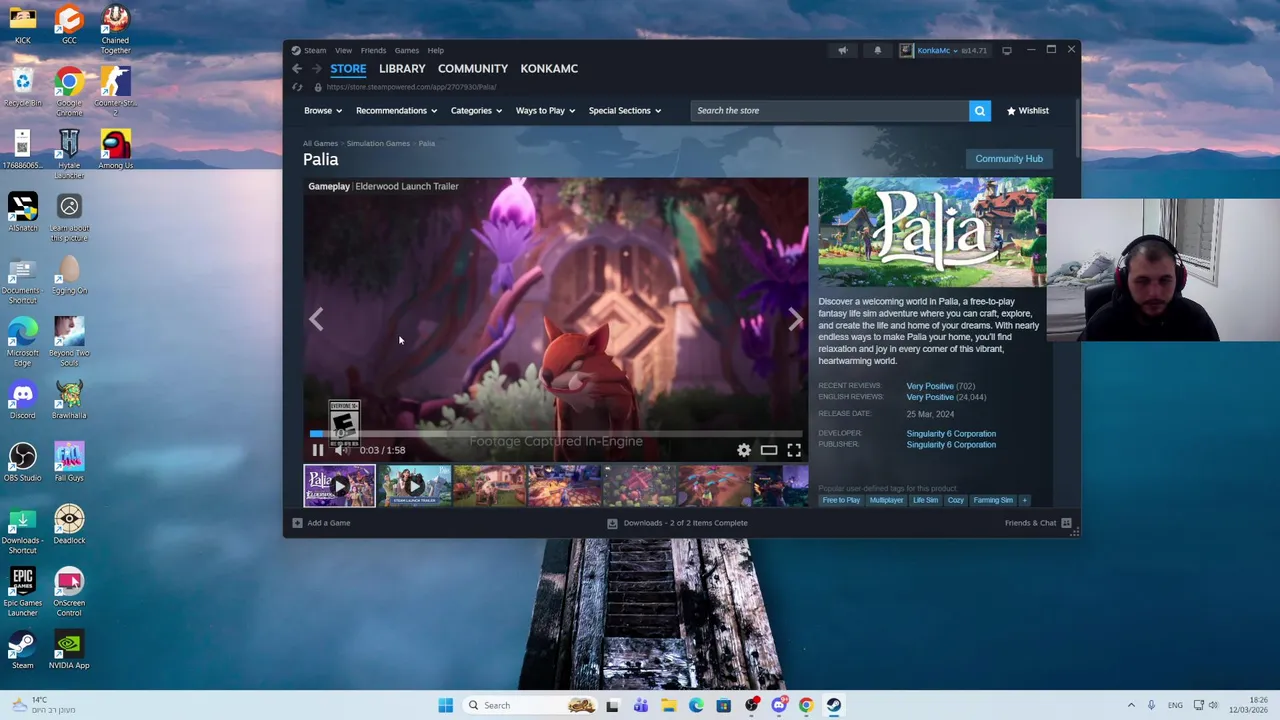This screenshot has height=720, width=1280.
Task: Open Epic Games Launcher desktop icon
Action: click(22, 592)
